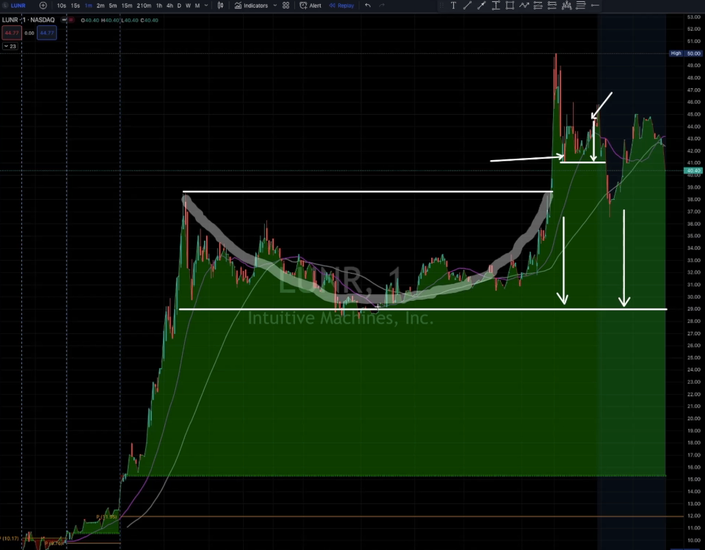Select the 5m timeframe
Screen dimensions: 705x550
(113, 5)
